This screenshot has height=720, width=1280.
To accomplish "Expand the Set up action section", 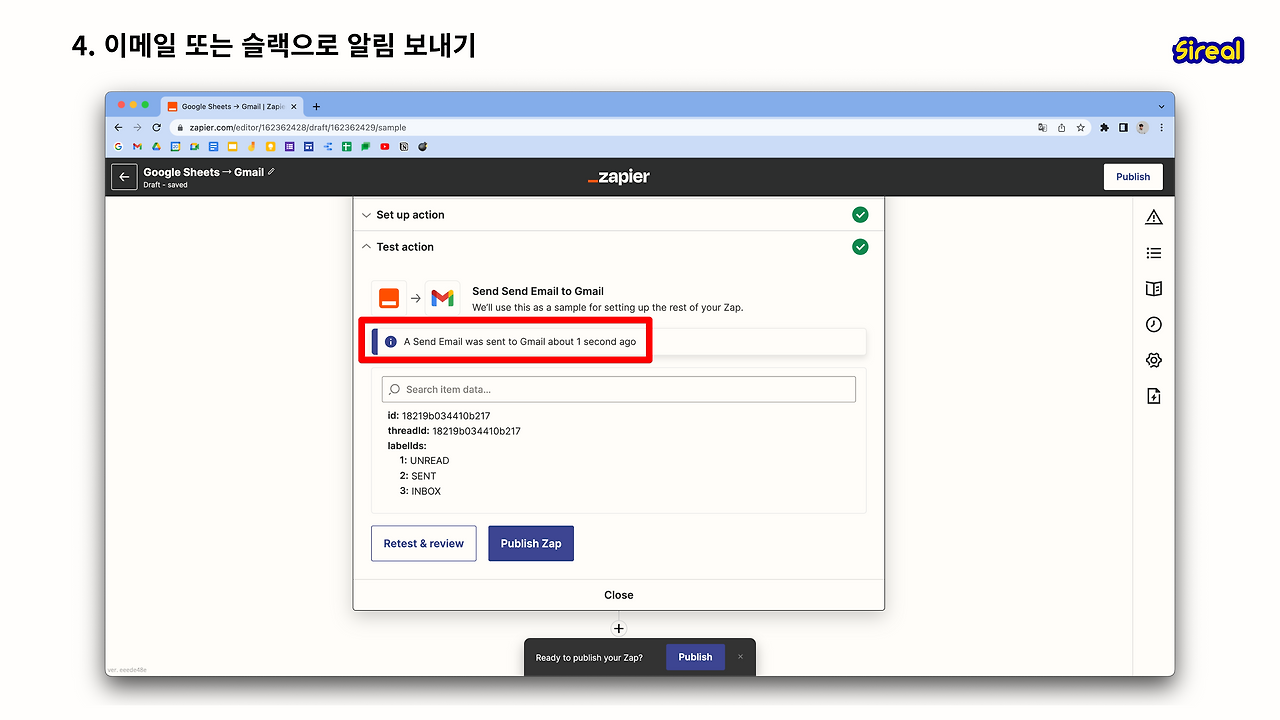I will 619,215.
